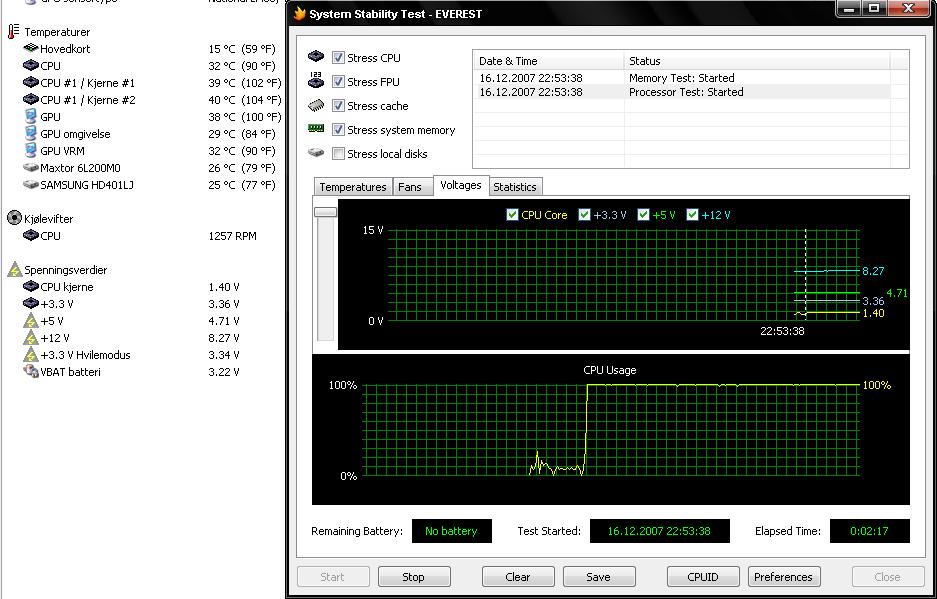Click the drive icon next to SAMSUNG HD401LJ
The image size is (937, 599).
(31, 185)
